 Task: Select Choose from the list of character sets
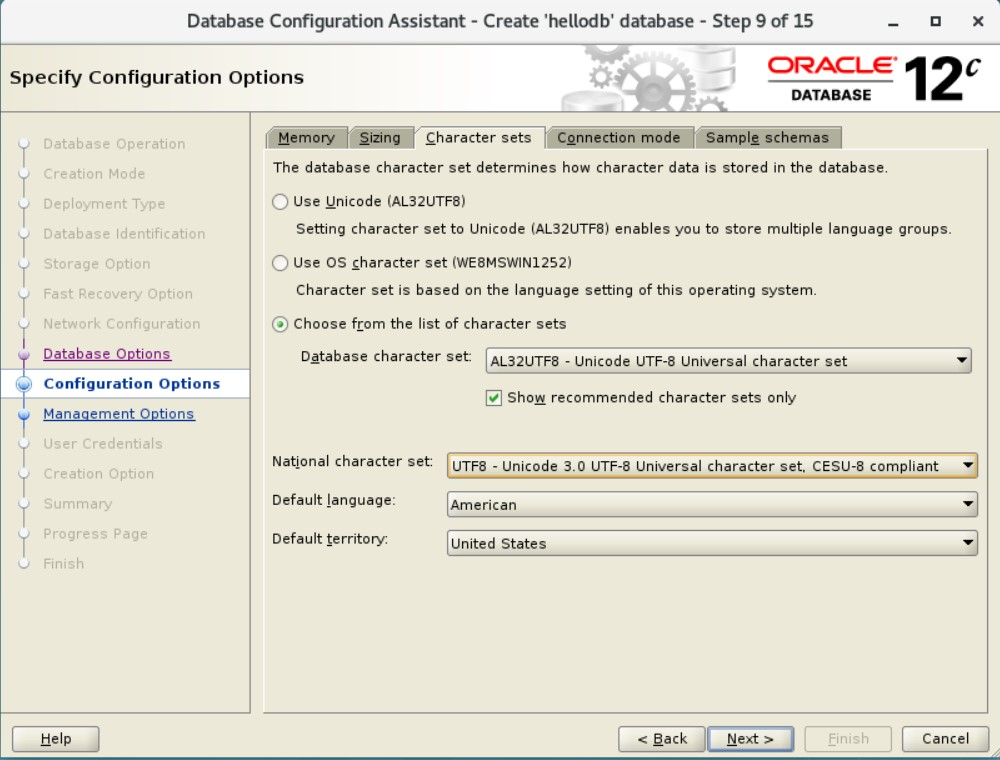point(280,324)
